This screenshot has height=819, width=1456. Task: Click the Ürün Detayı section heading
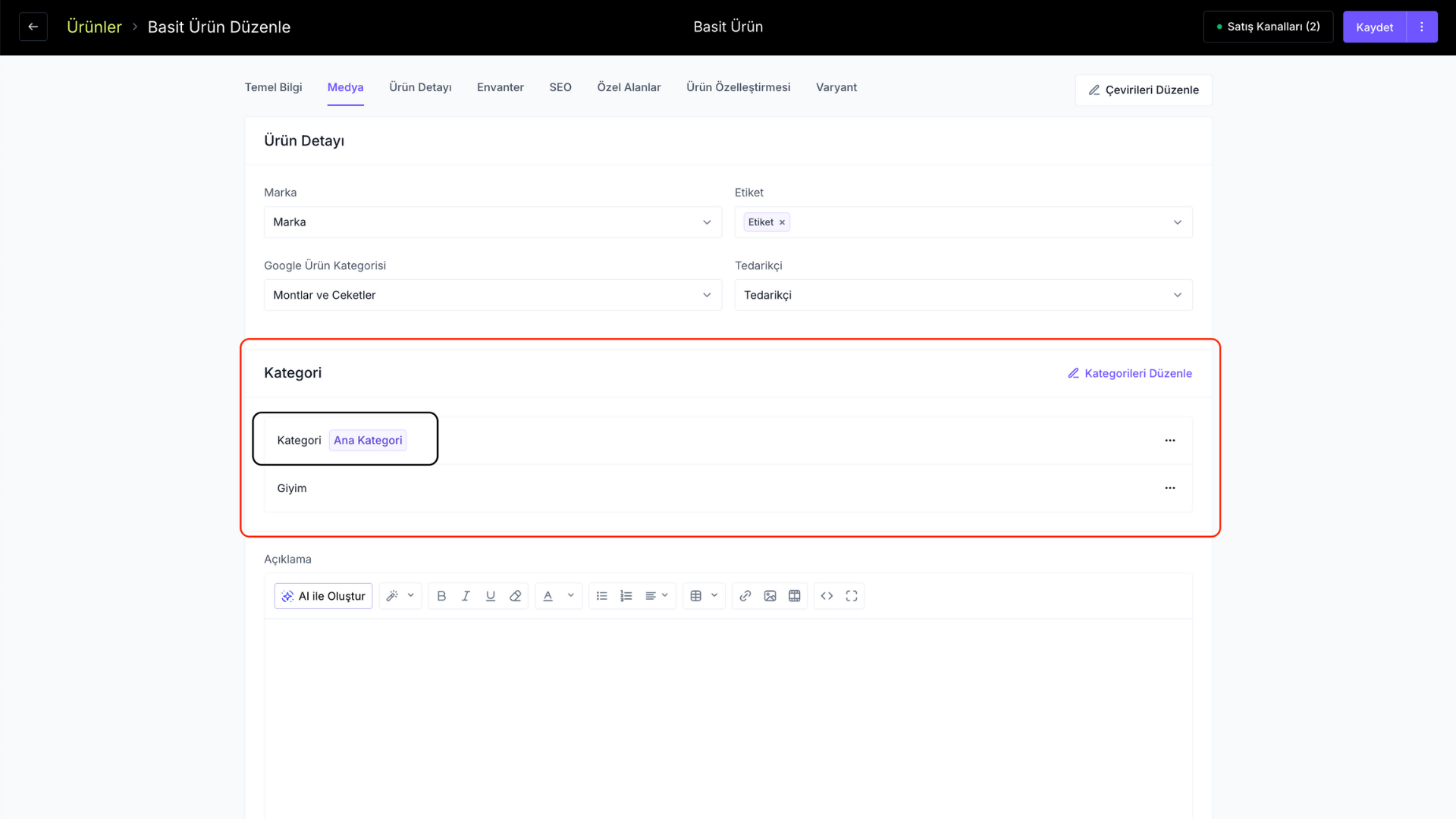(x=304, y=141)
